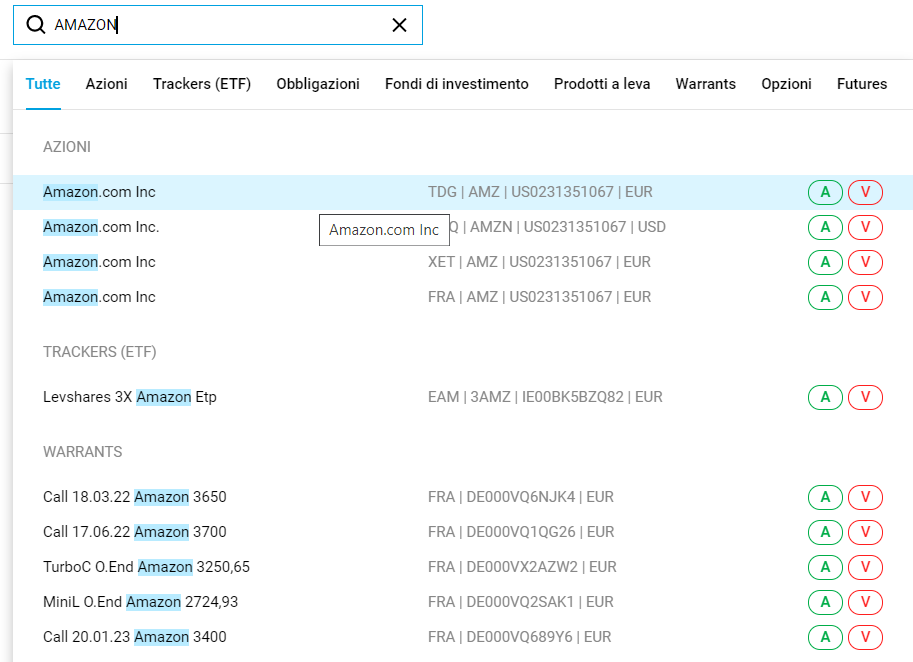The width and height of the screenshot is (913, 662).
Task: Click FRA | DE000VQ1QG26 | EUR text
Action: [521, 532]
